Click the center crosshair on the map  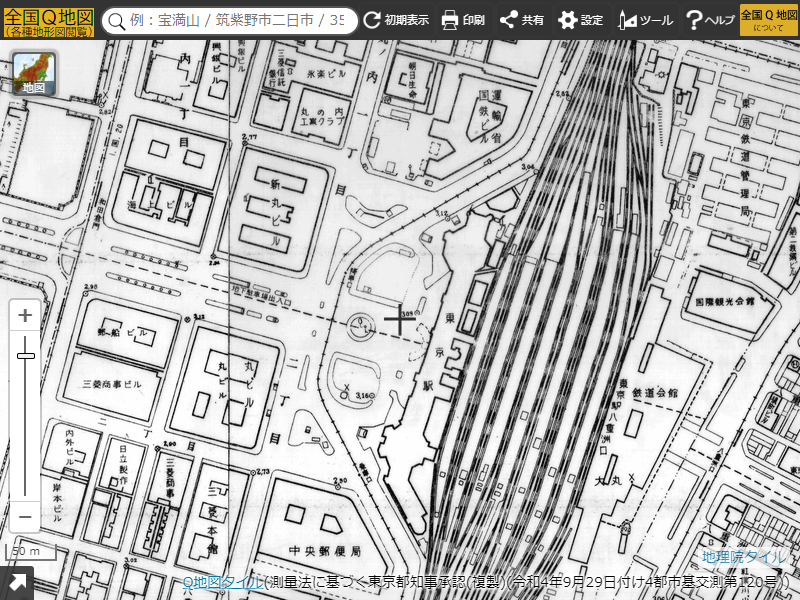[x=400, y=320]
